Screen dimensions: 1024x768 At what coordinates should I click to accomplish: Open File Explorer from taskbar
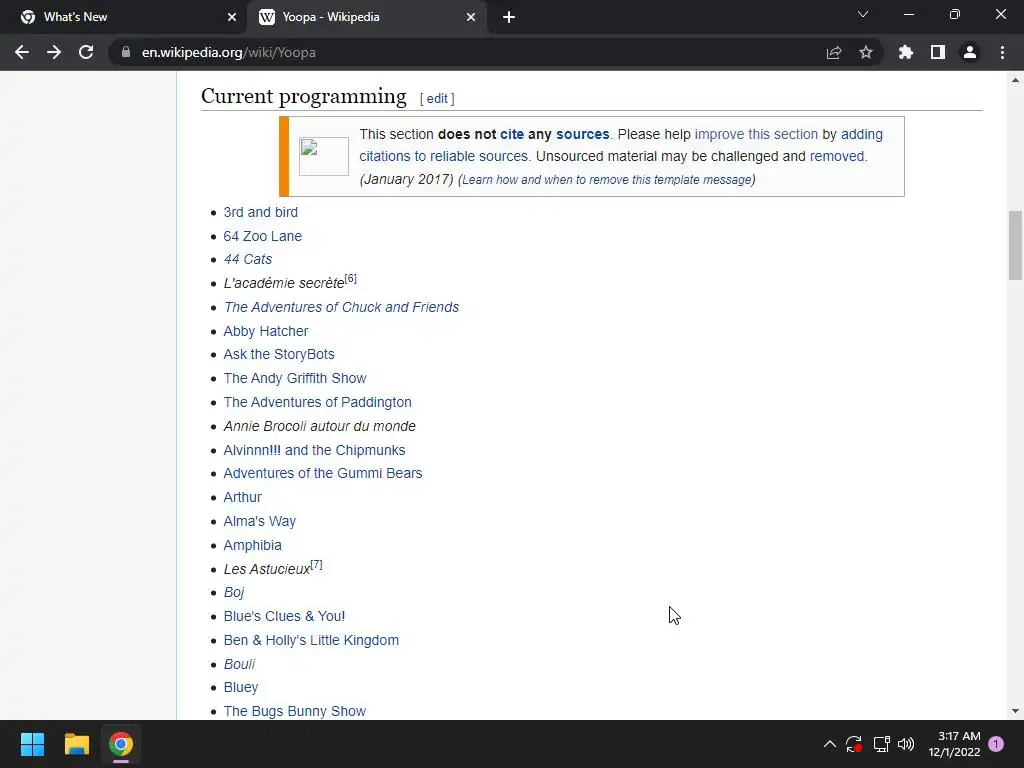point(76,744)
